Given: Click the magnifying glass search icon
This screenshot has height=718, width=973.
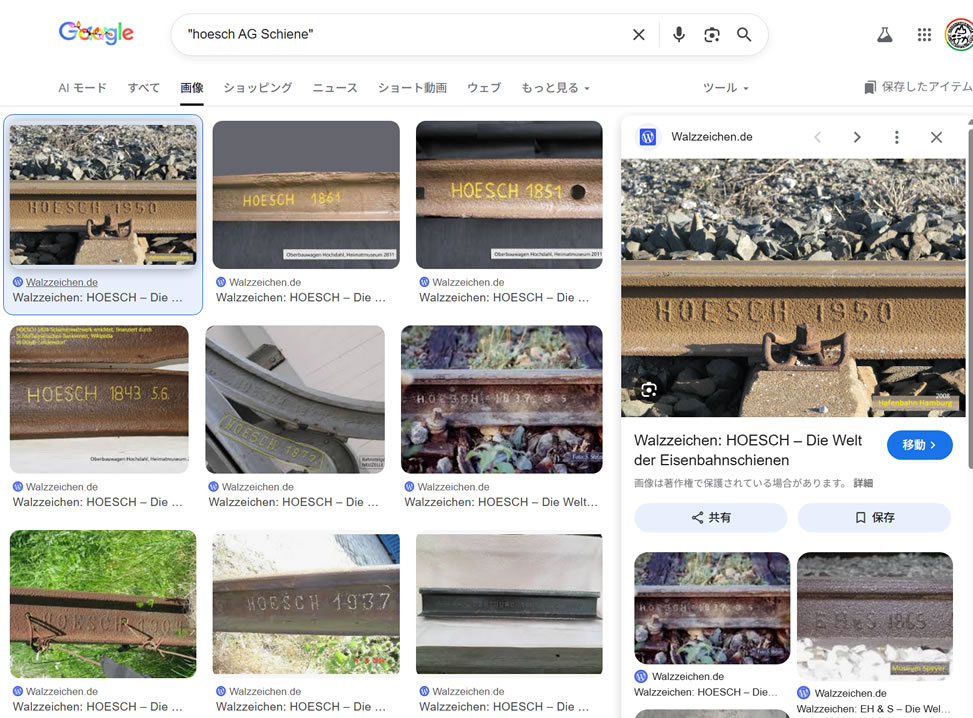Looking at the screenshot, I should (744, 35).
